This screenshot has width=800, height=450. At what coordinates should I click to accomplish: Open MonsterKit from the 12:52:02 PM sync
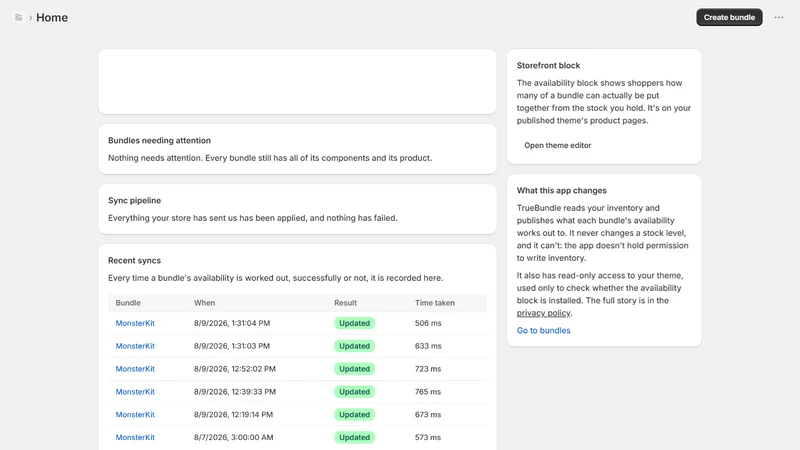tap(135, 369)
